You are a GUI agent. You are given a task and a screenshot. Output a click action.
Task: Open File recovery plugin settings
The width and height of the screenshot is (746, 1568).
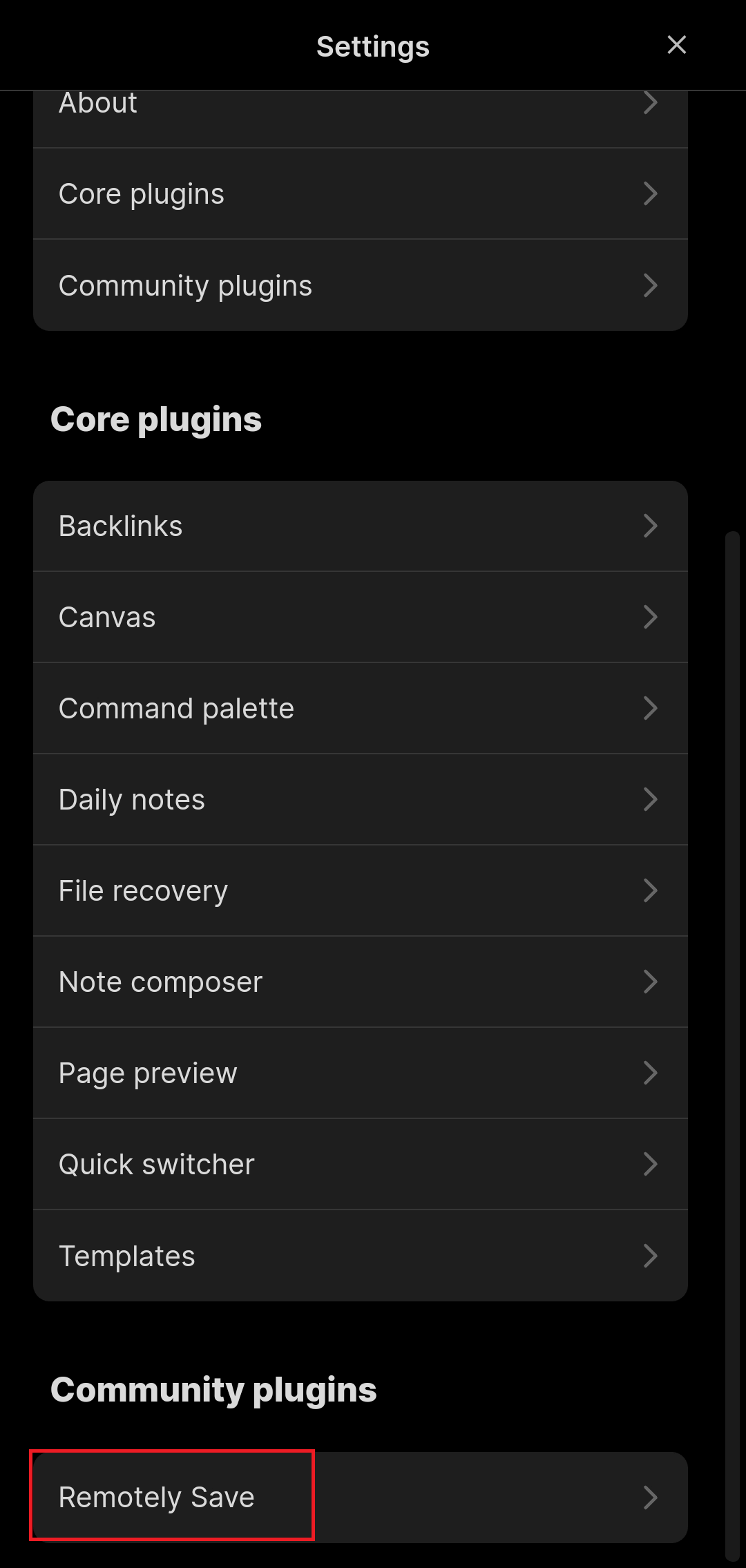click(x=359, y=890)
